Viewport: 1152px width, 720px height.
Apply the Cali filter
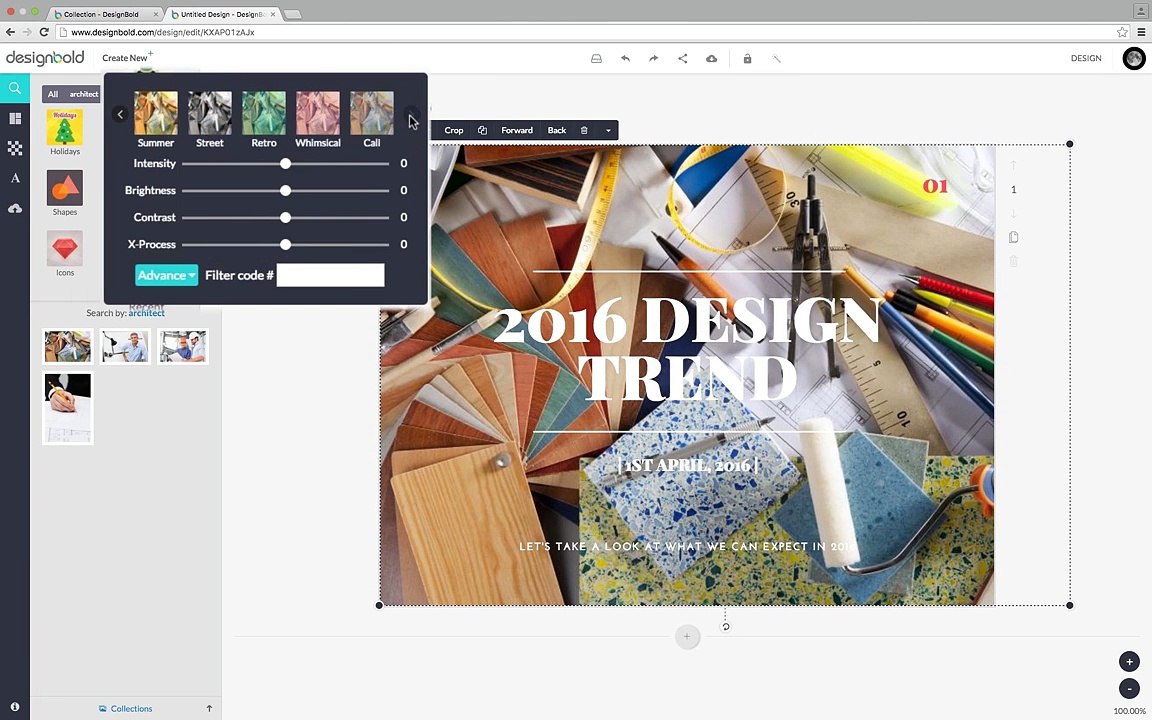[372, 120]
